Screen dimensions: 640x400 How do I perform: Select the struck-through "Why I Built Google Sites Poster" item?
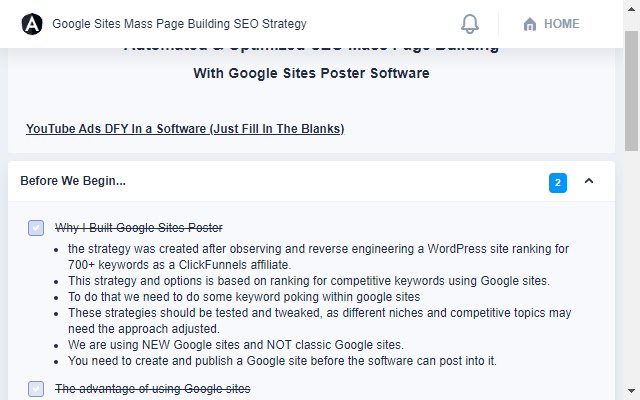coord(139,228)
